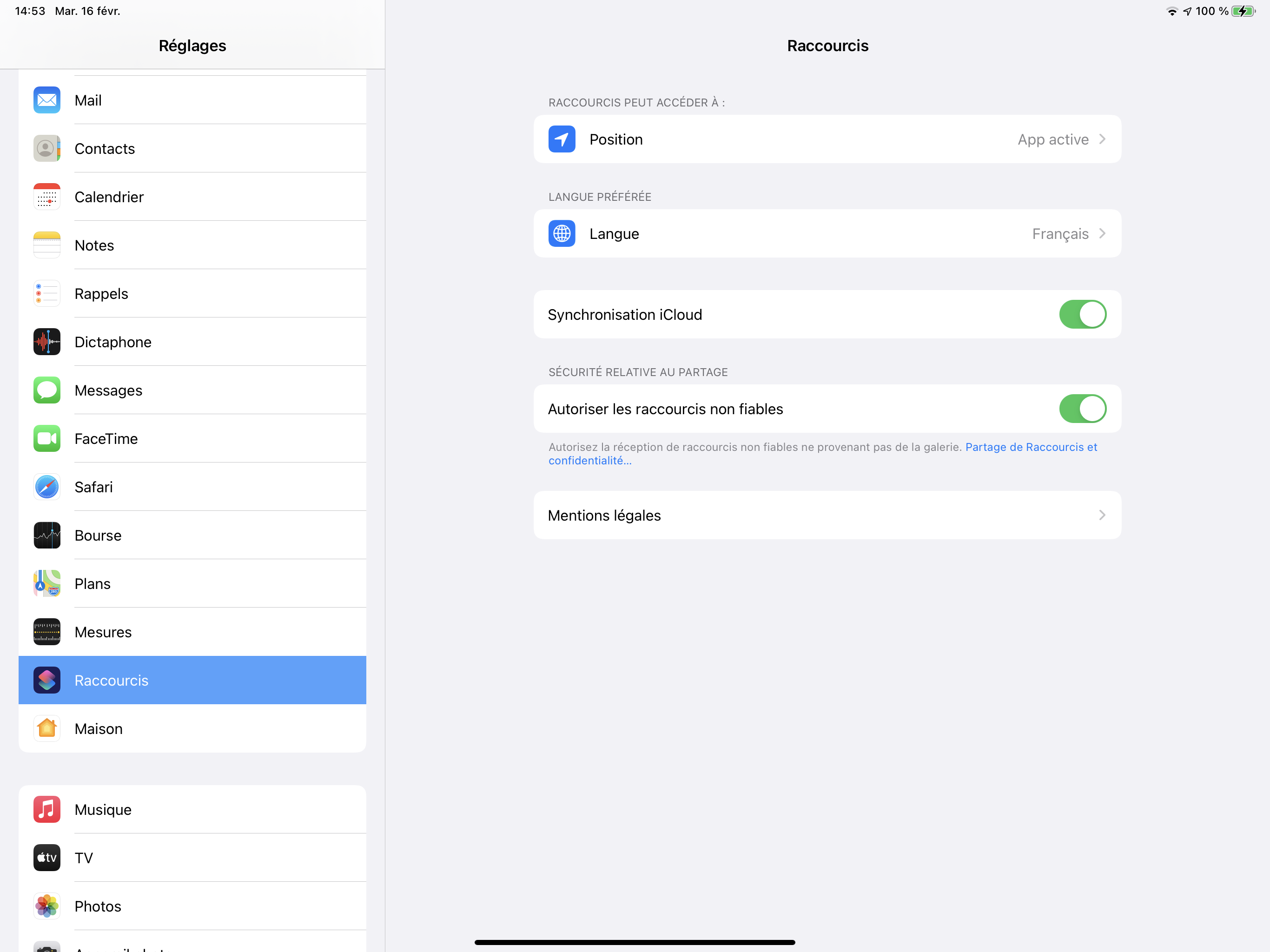Open Mentions légales disclosure chevron
The image size is (1270, 952).
[1101, 515]
